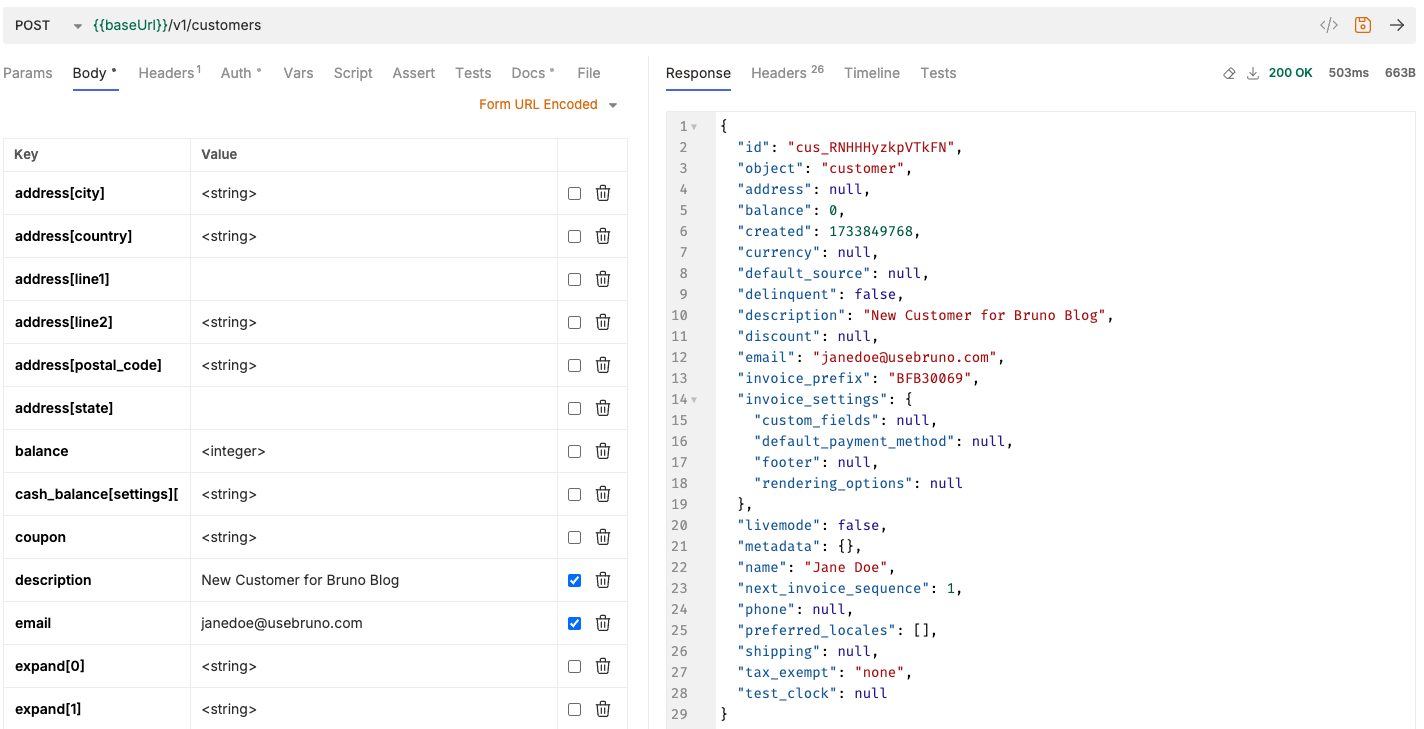Click the created timestamp 1733849768
The width and height of the screenshot is (1424, 729).
pos(870,231)
